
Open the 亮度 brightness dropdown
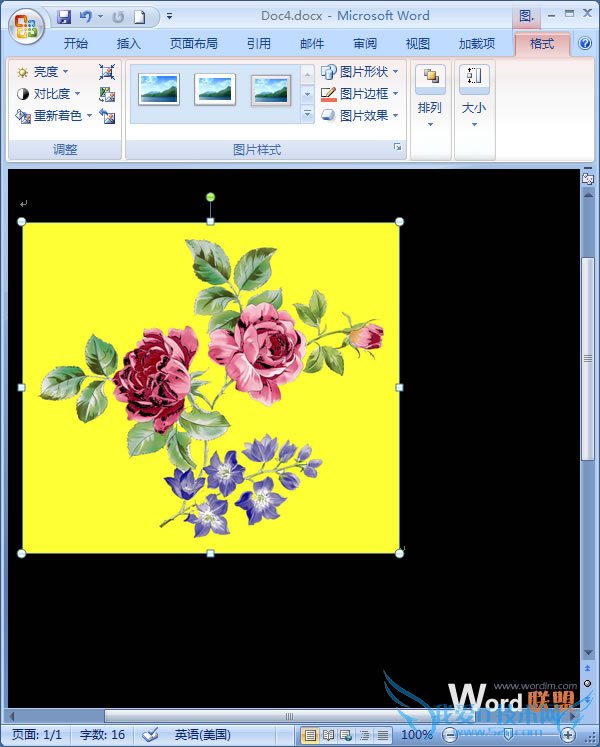pos(42,72)
